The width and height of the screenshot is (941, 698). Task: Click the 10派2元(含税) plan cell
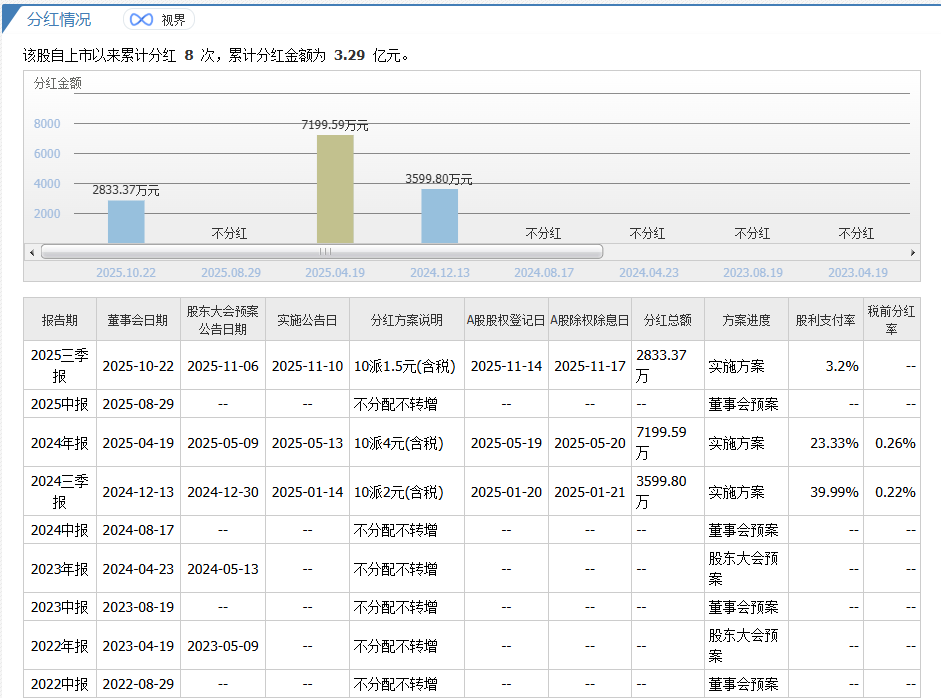tap(407, 492)
